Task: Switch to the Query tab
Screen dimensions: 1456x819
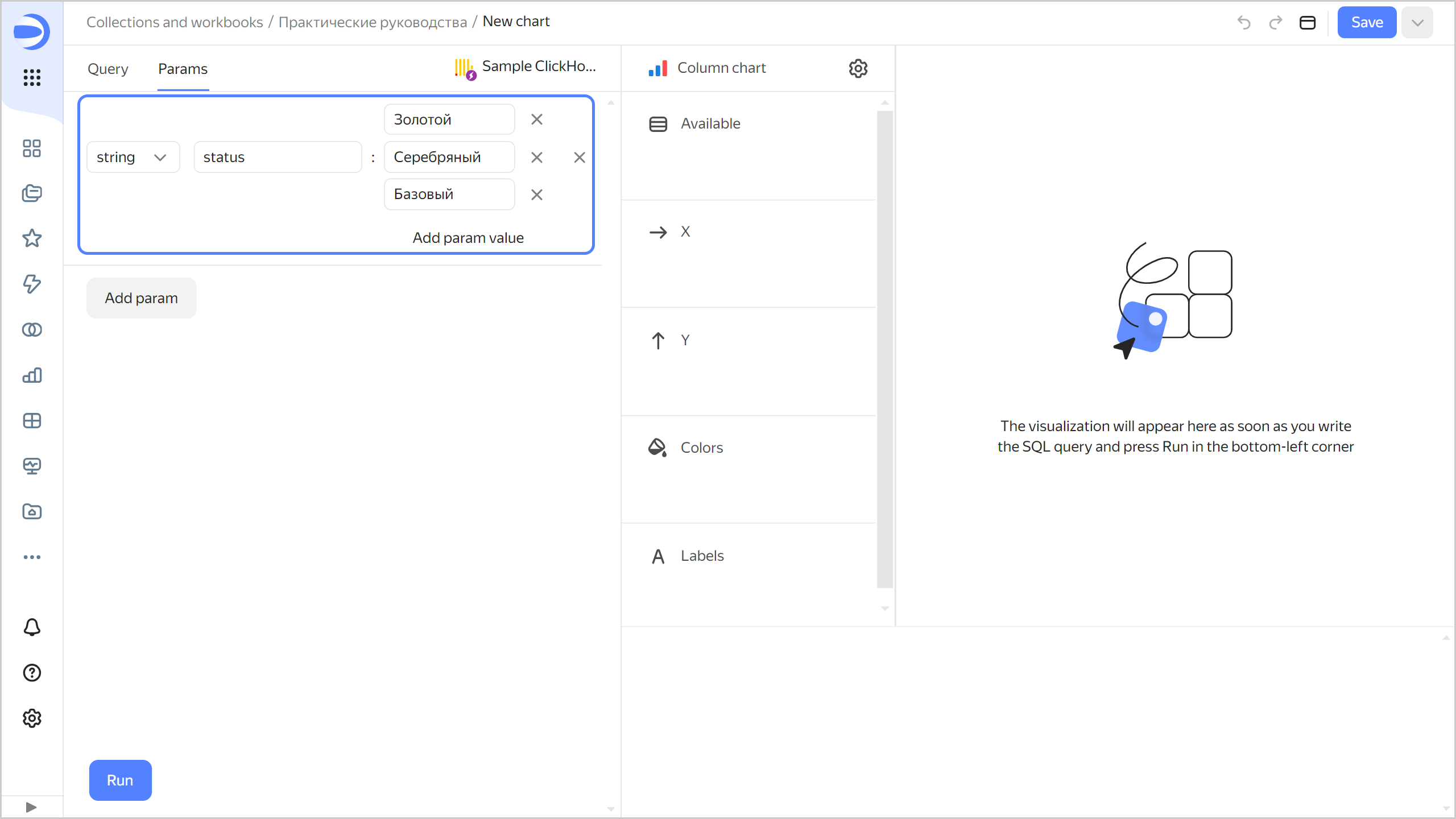Action: (107, 68)
